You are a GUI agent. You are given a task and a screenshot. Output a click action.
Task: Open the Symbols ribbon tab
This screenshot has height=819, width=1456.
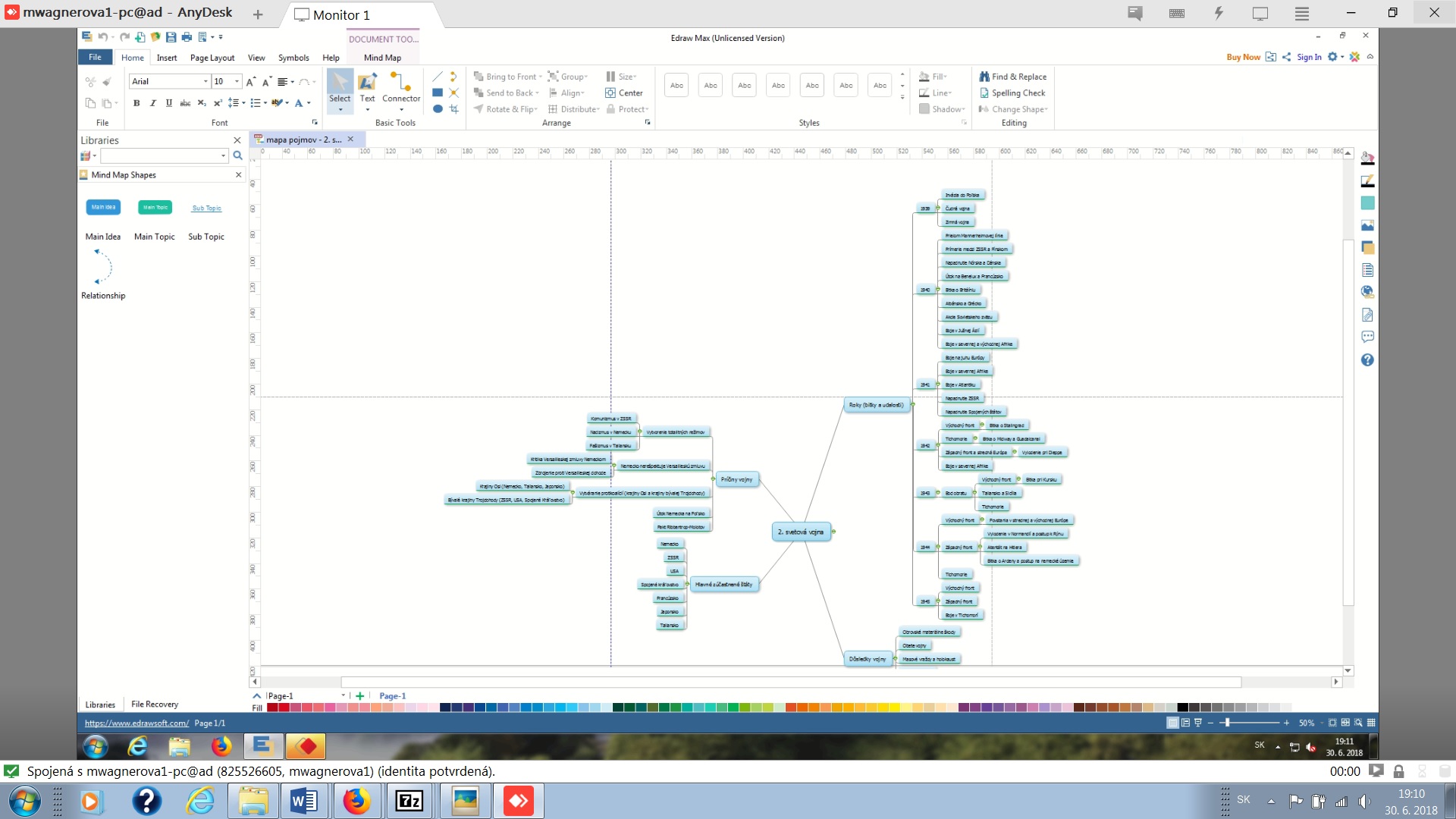[293, 58]
